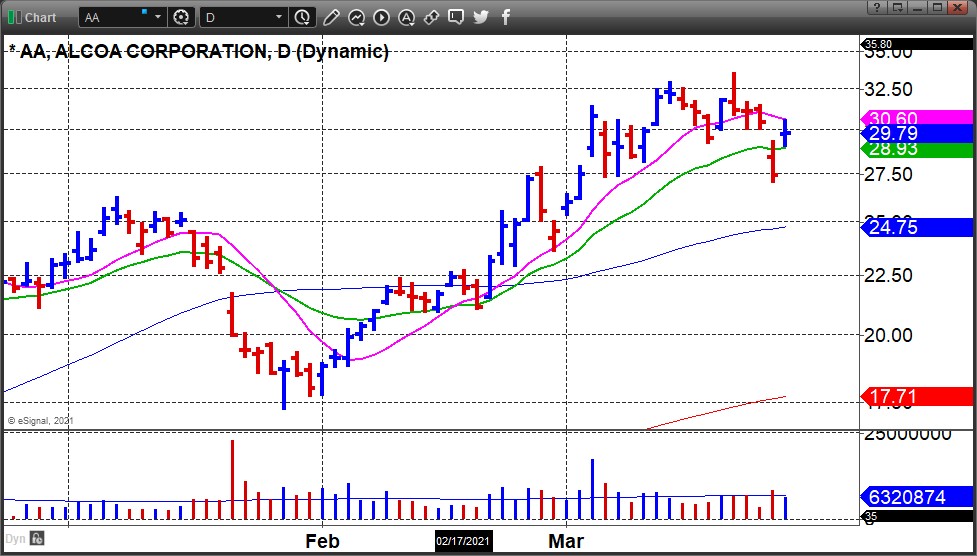Open the symbol settings gear icon
This screenshot has height=556, width=977.
181,17
